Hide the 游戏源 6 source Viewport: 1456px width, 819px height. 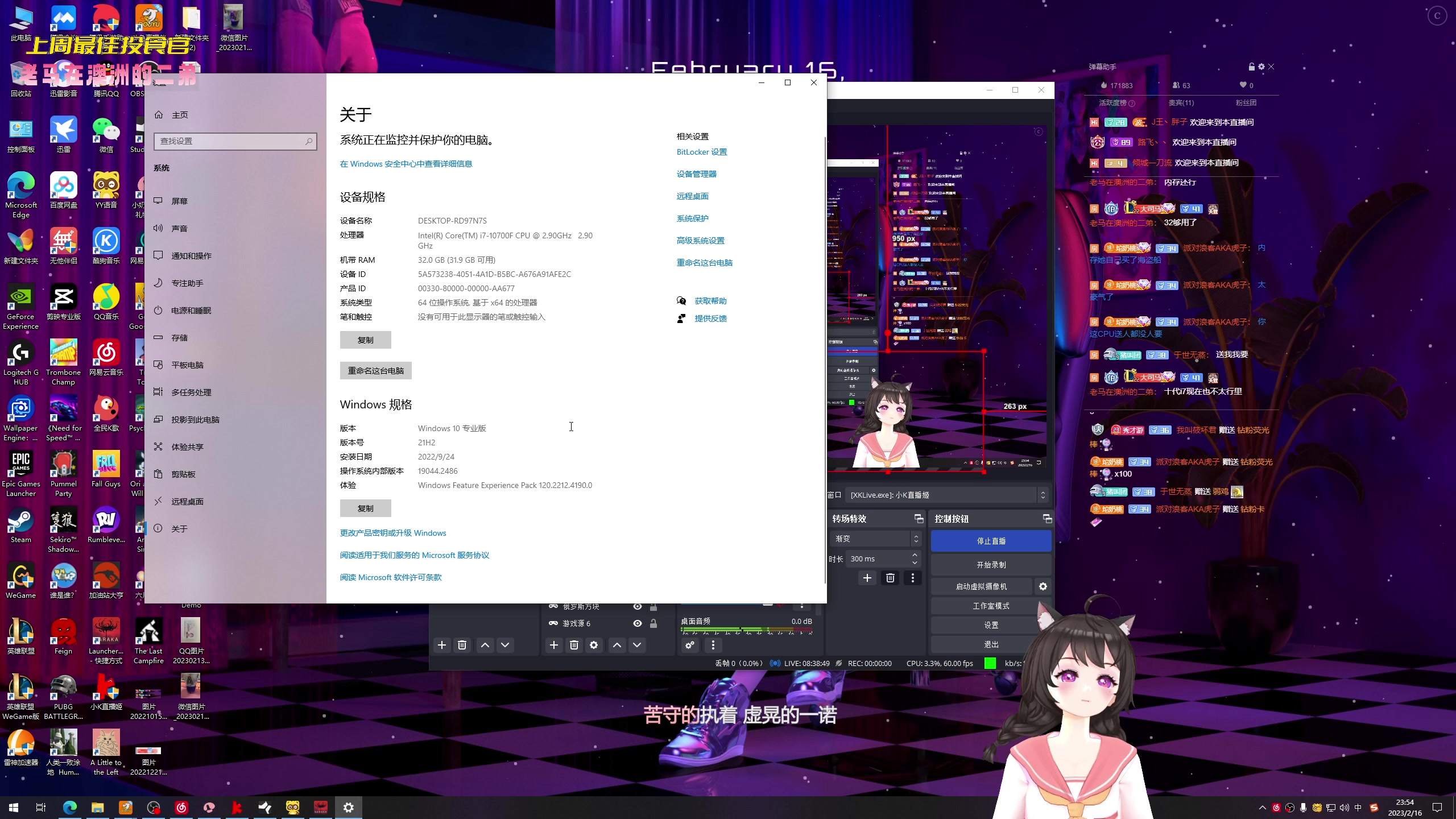[636, 623]
